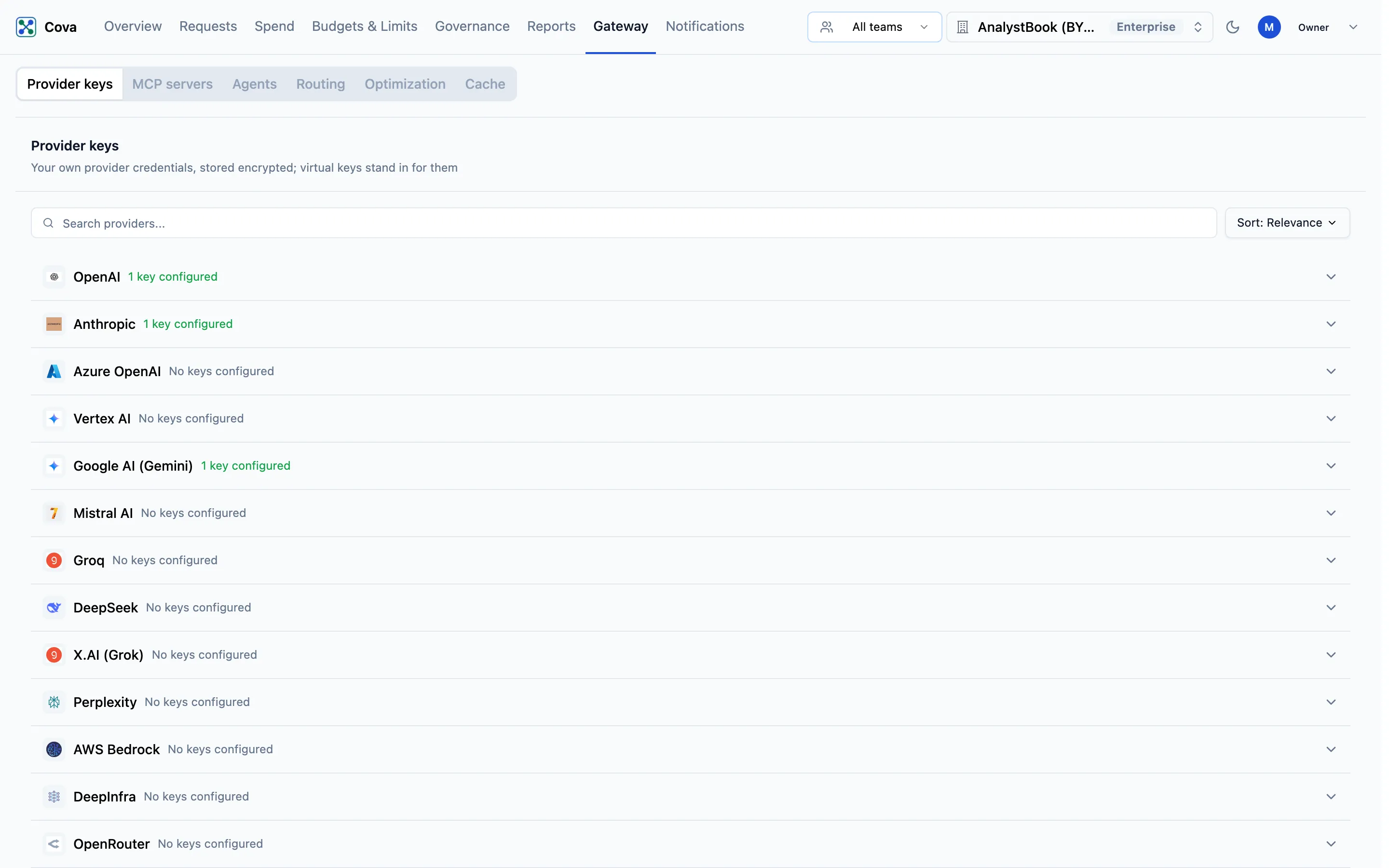
Task: Click the Anthropic provider icon
Action: click(54, 325)
